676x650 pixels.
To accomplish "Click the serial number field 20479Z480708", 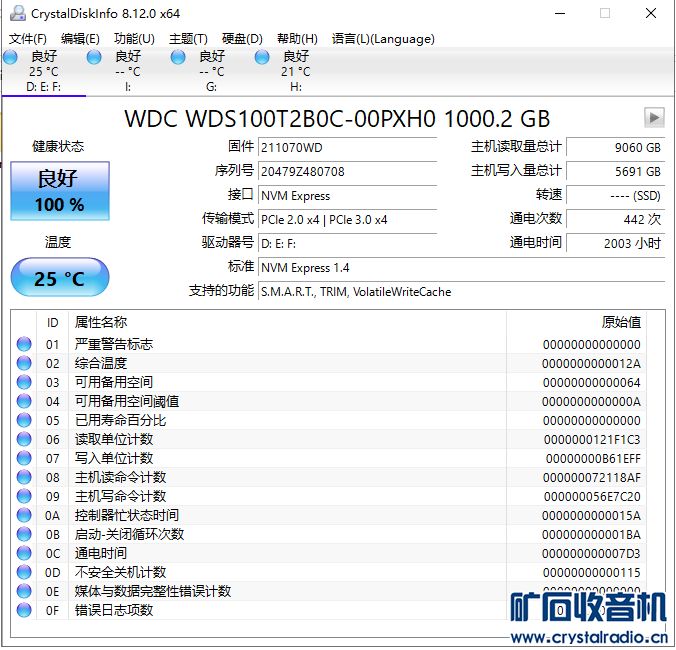I will tap(347, 172).
